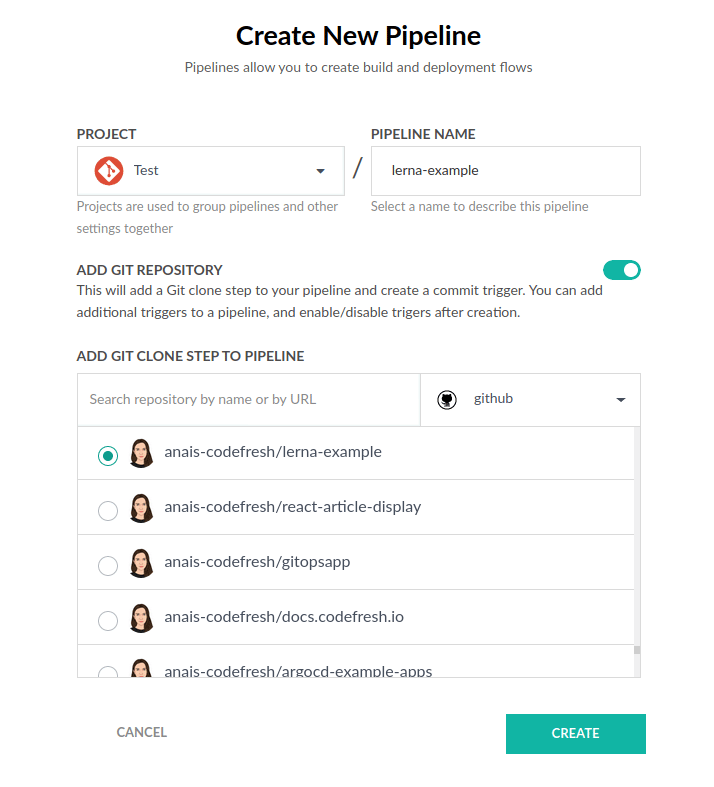Click the project dropdown arrow

click(x=320, y=171)
